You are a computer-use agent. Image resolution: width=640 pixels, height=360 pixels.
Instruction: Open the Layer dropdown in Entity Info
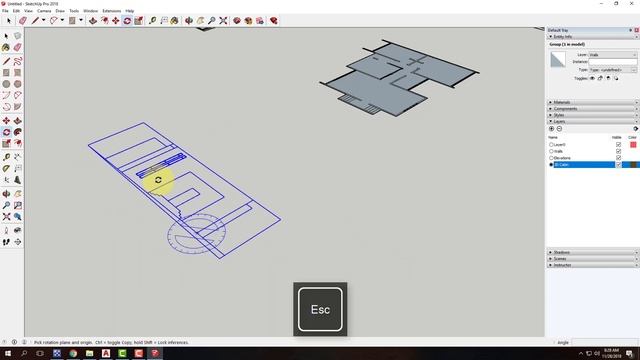coord(613,55)
